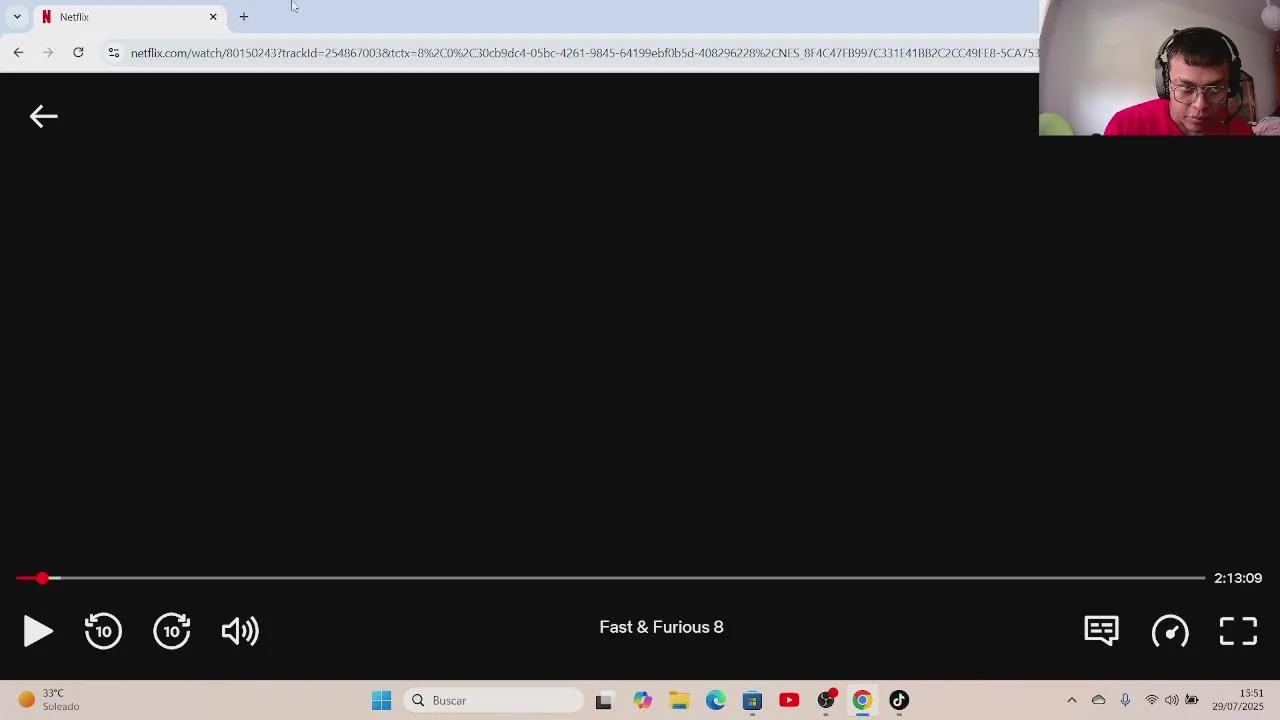Close the Netflix tab
This screenshot has width=1280, height=720.
[x=213, y=17]
